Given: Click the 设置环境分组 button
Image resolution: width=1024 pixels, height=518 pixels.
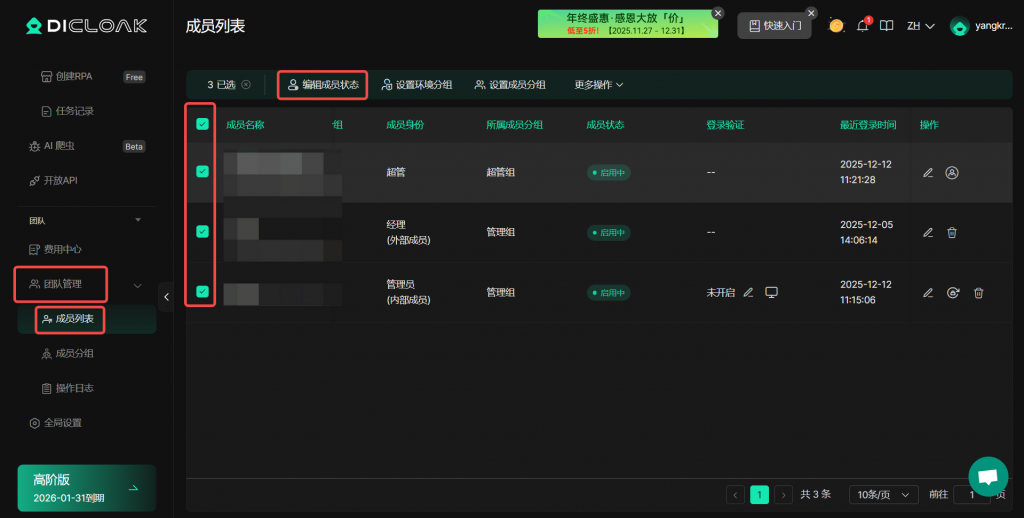Looking at the screenshot, I should 417,85.
